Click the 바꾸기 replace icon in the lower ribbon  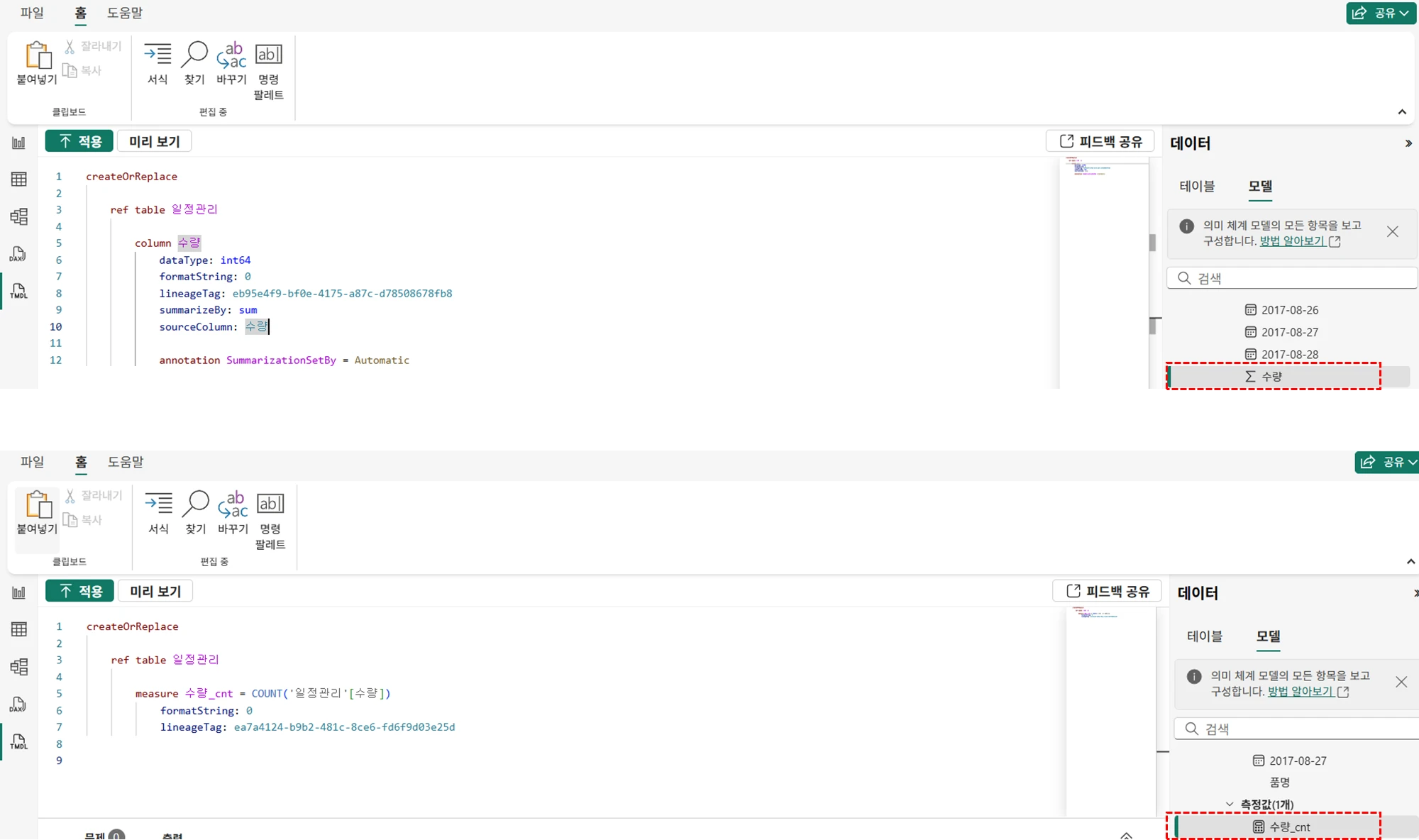233,504
